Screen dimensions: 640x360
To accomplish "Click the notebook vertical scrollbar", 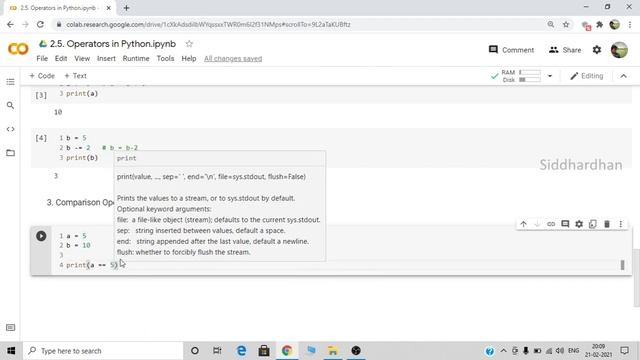I will [x=637, y=278].
